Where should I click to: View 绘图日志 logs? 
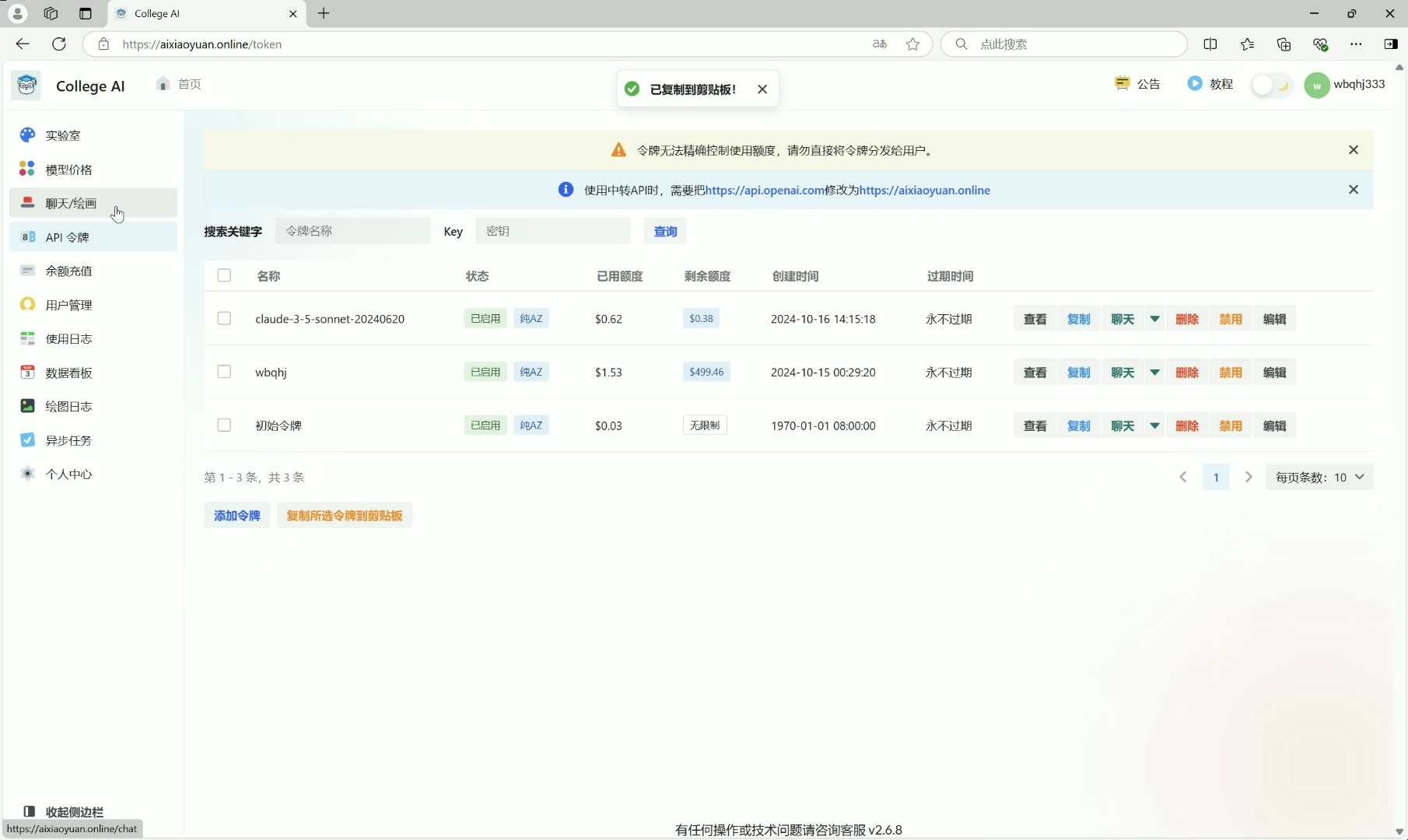68,406
